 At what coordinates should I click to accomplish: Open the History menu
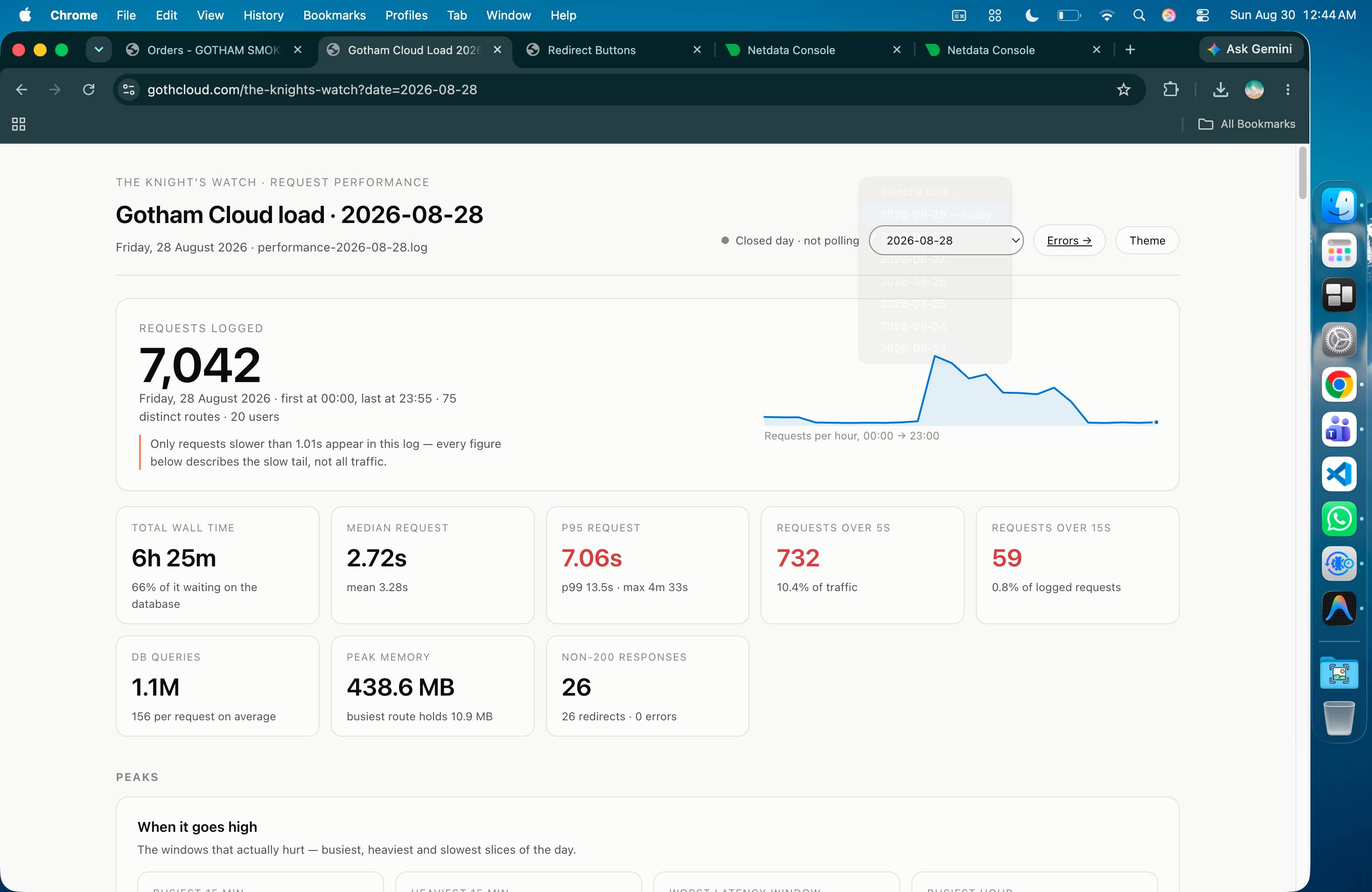pos(264,15)
